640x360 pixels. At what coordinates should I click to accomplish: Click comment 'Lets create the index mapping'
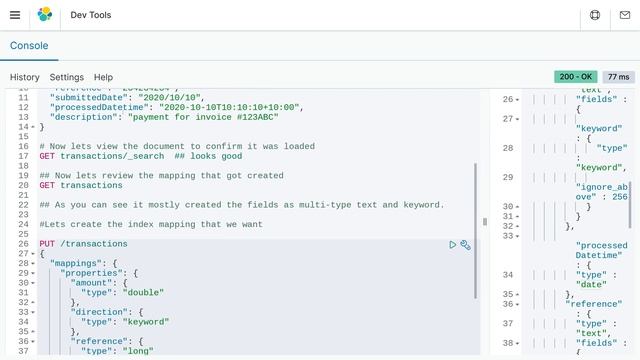point(151,225)
